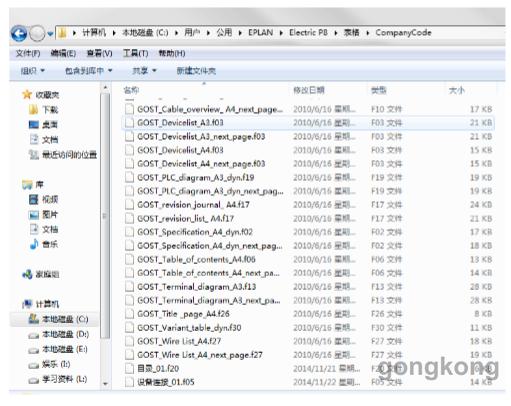Open the Tools (T) menu
Image resolution: width=511 pixels, height=406 pixels.
click(135, 53)
